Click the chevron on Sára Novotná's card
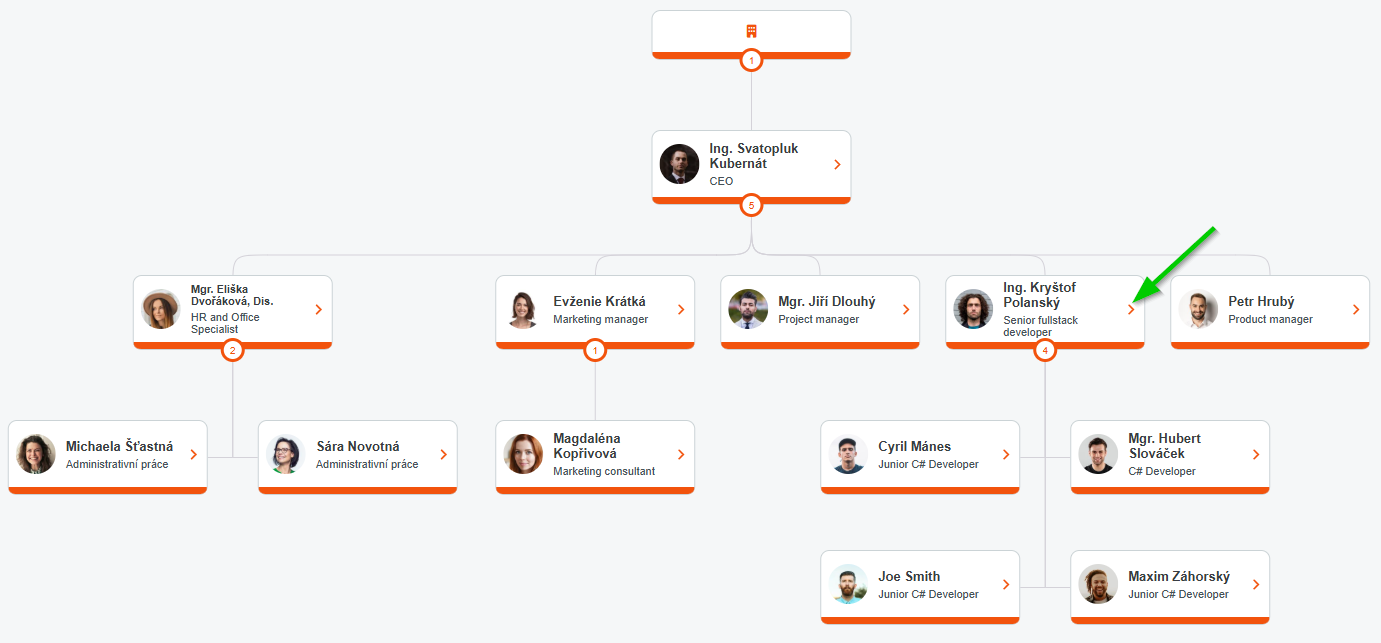This screenshot has height=643, width=1381. (x=443, y=455)
